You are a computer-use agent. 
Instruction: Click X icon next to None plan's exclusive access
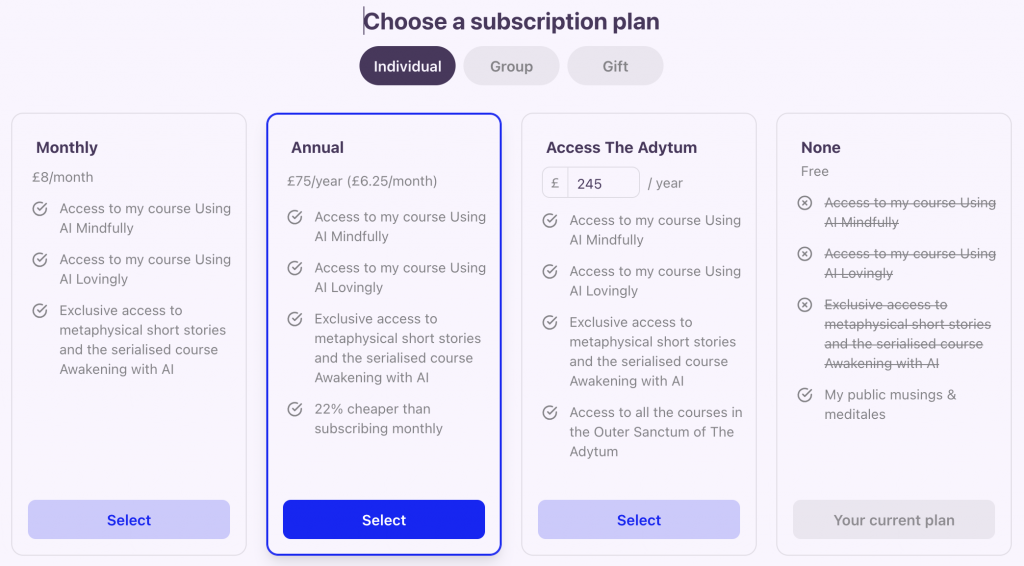click(805, 305)
